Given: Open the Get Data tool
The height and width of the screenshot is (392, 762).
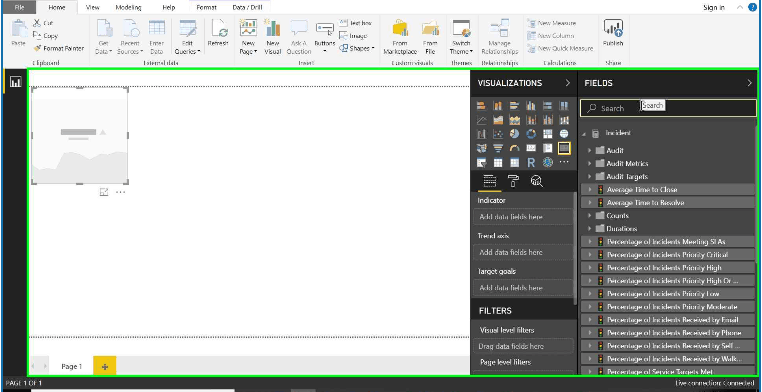Looking at the screenshot, I should pos(104,36).
